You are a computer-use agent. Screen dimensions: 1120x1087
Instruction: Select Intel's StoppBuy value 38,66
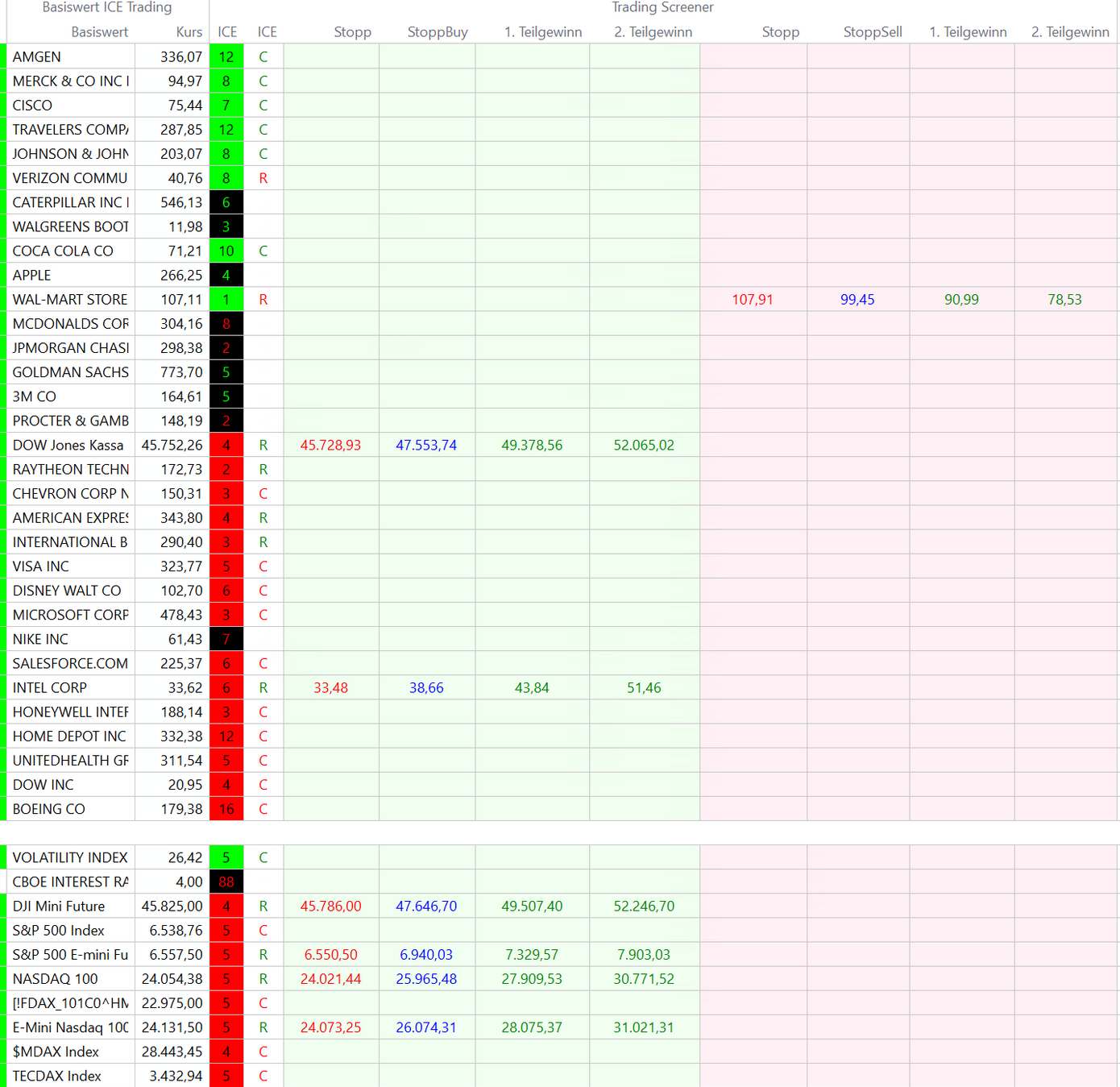tap(426, 688)
